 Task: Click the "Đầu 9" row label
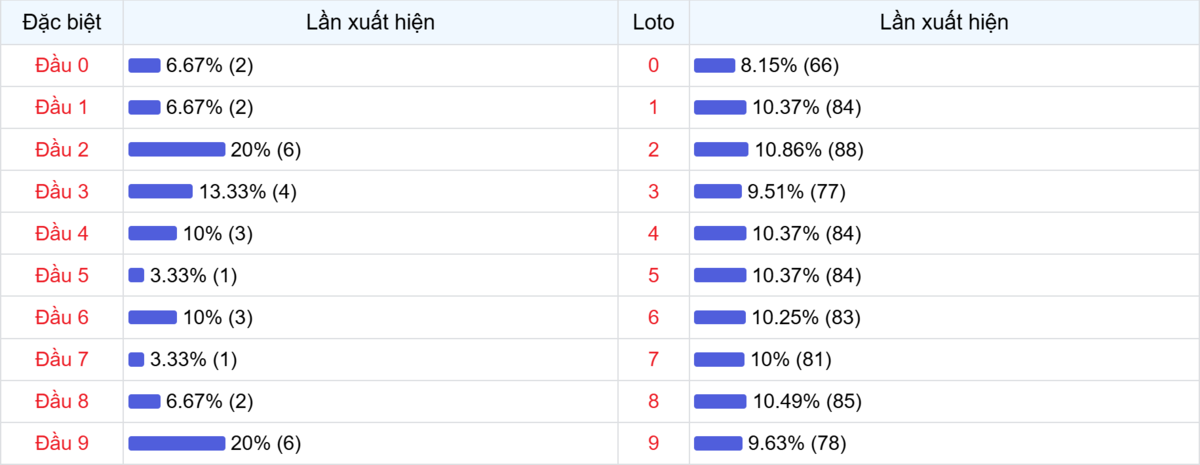click(x=61, y=443)
